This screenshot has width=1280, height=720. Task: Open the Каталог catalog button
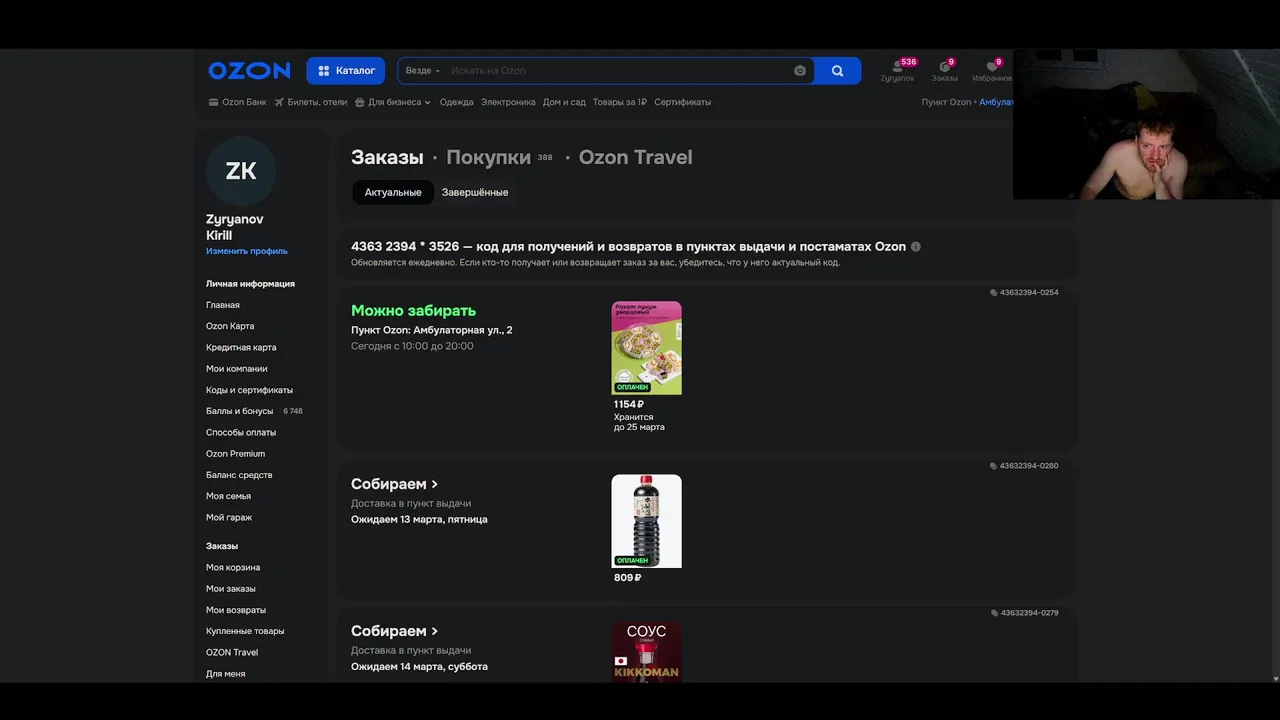coord(346,71)
